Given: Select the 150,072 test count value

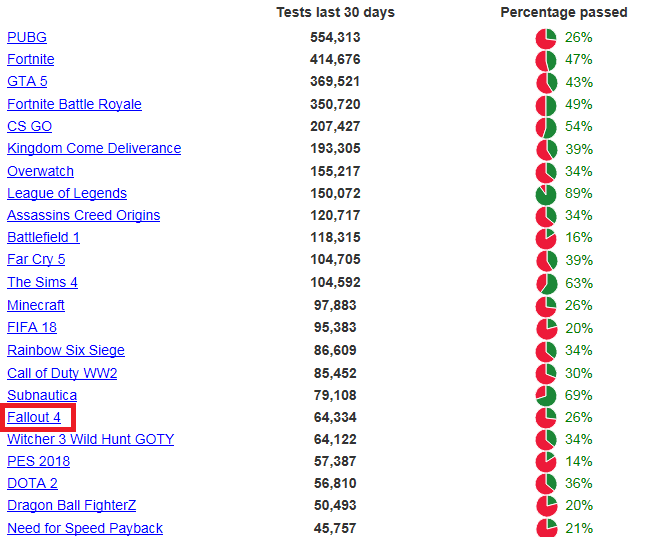Looking at the screenshot, I should [336, 193].
